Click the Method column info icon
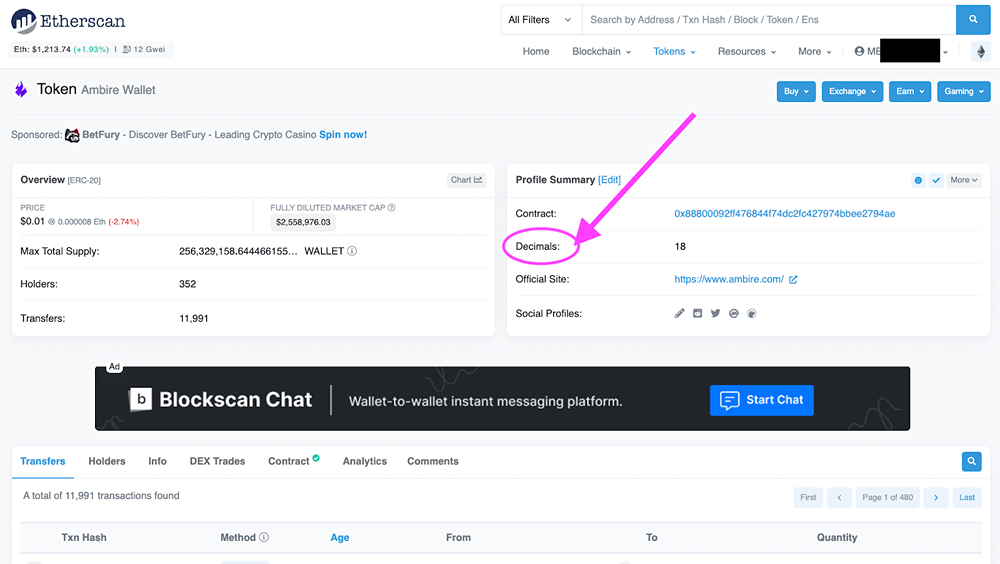 [x=263, y=537]
